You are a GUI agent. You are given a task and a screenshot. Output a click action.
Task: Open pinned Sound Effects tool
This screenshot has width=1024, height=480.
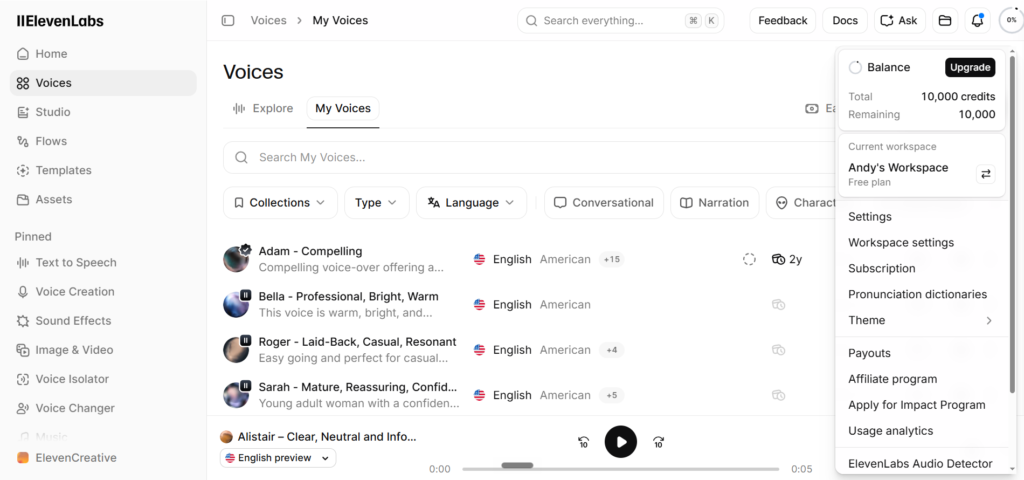click(x=103, y=321)
